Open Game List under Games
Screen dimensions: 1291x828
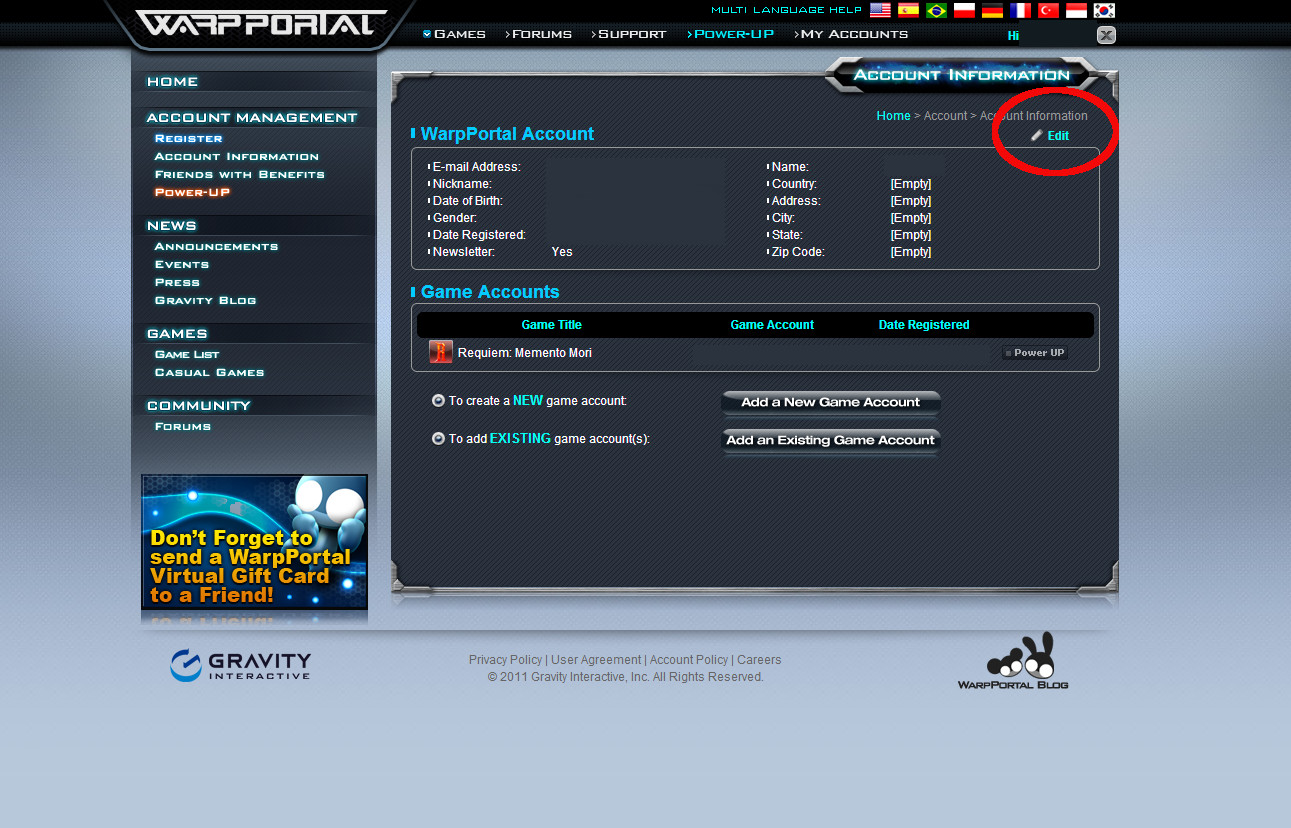[x=187, y=354]
